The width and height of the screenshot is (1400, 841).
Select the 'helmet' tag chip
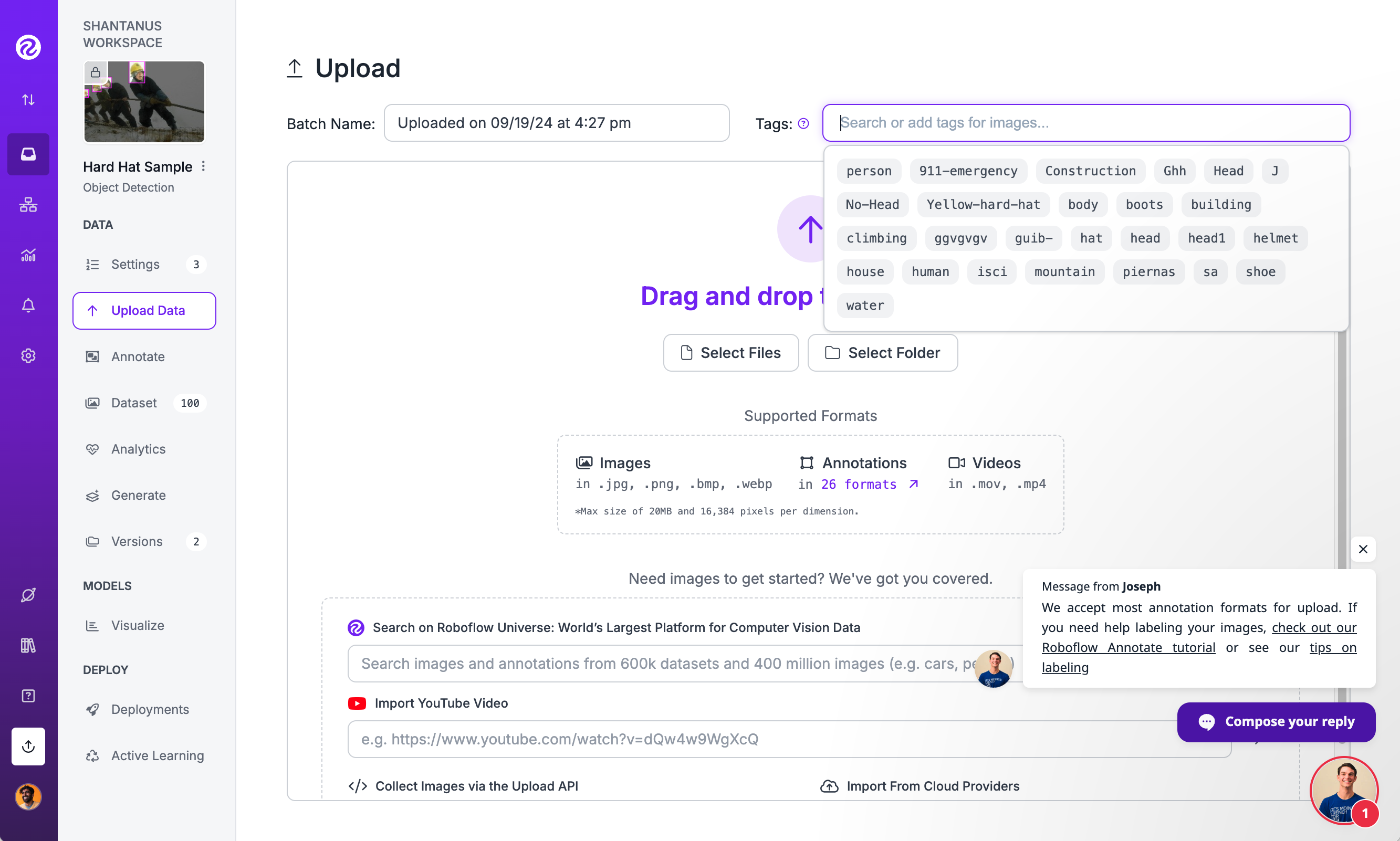click(x=1276, y=238)
